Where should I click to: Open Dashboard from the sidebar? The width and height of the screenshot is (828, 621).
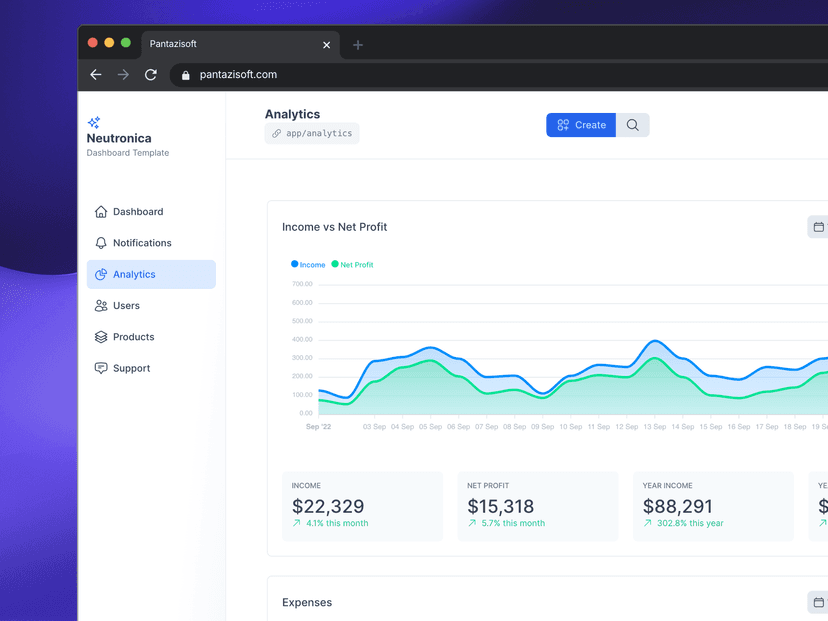click(151, 212)
